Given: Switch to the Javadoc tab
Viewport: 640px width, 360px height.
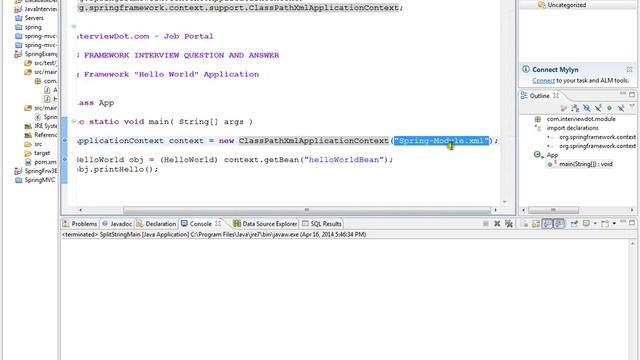Looking at the screenshot, I should (117, 224).
